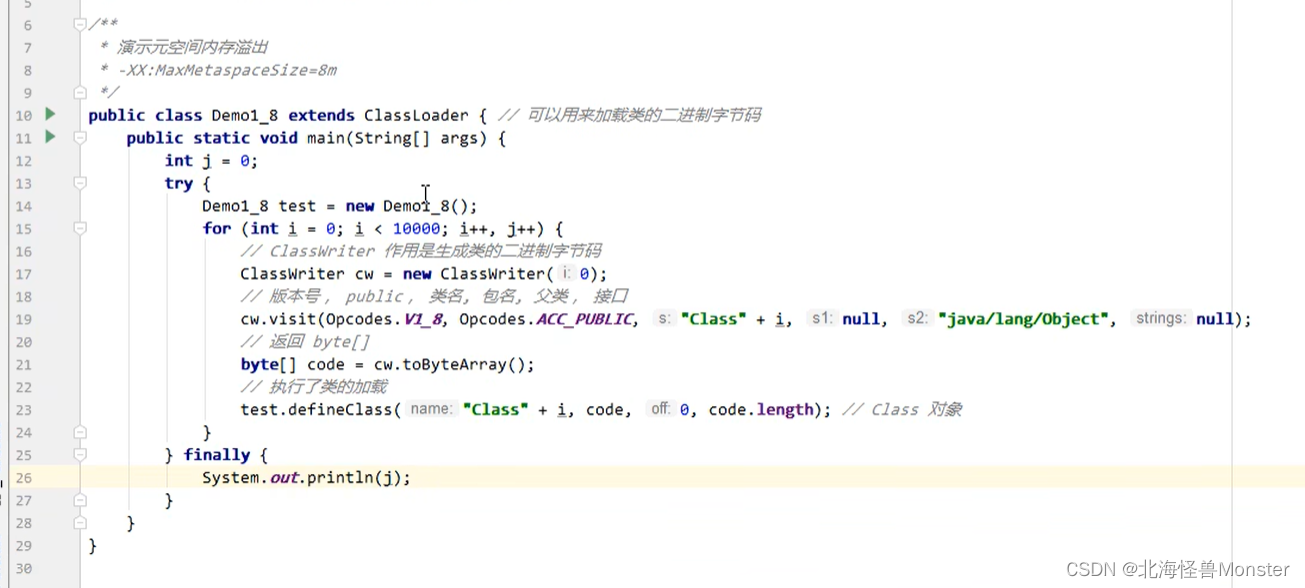Collapse the try block on line 13
The width and height of the screenshot is (1305, 588).
coord(79,183)
